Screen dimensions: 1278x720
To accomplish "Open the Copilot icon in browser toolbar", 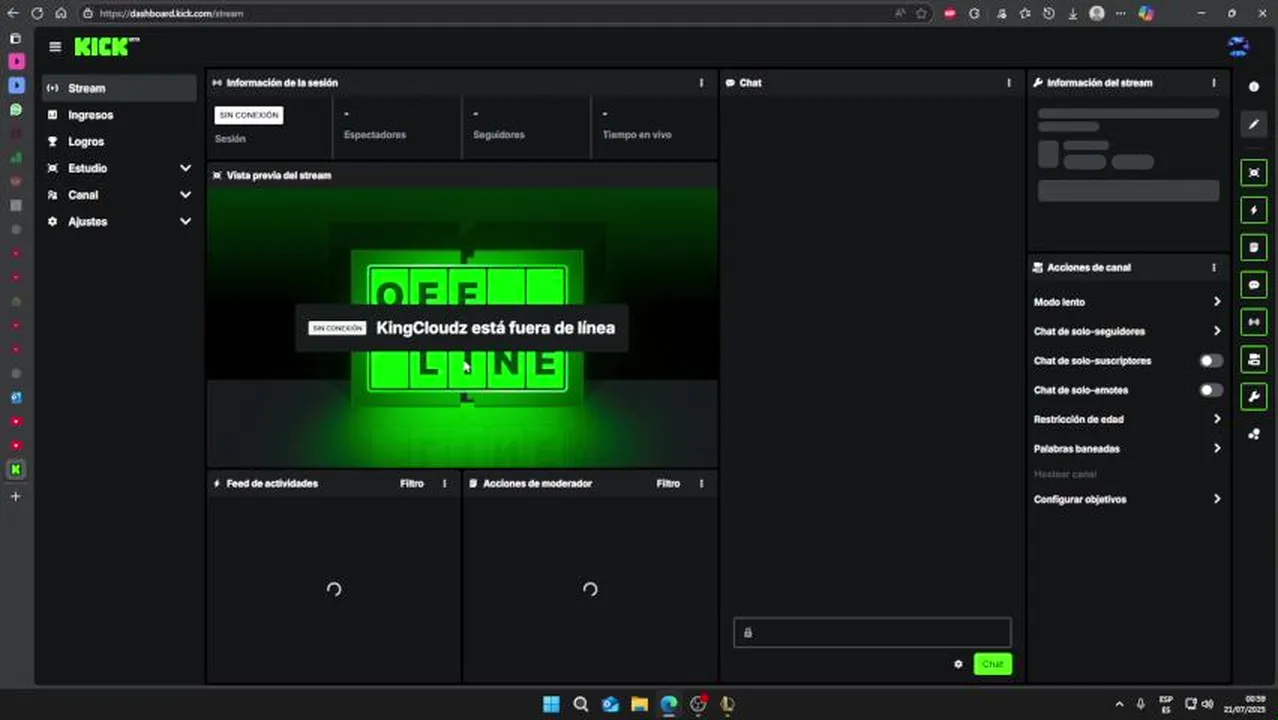I will pyautogui.click(x=1146, y=13).
